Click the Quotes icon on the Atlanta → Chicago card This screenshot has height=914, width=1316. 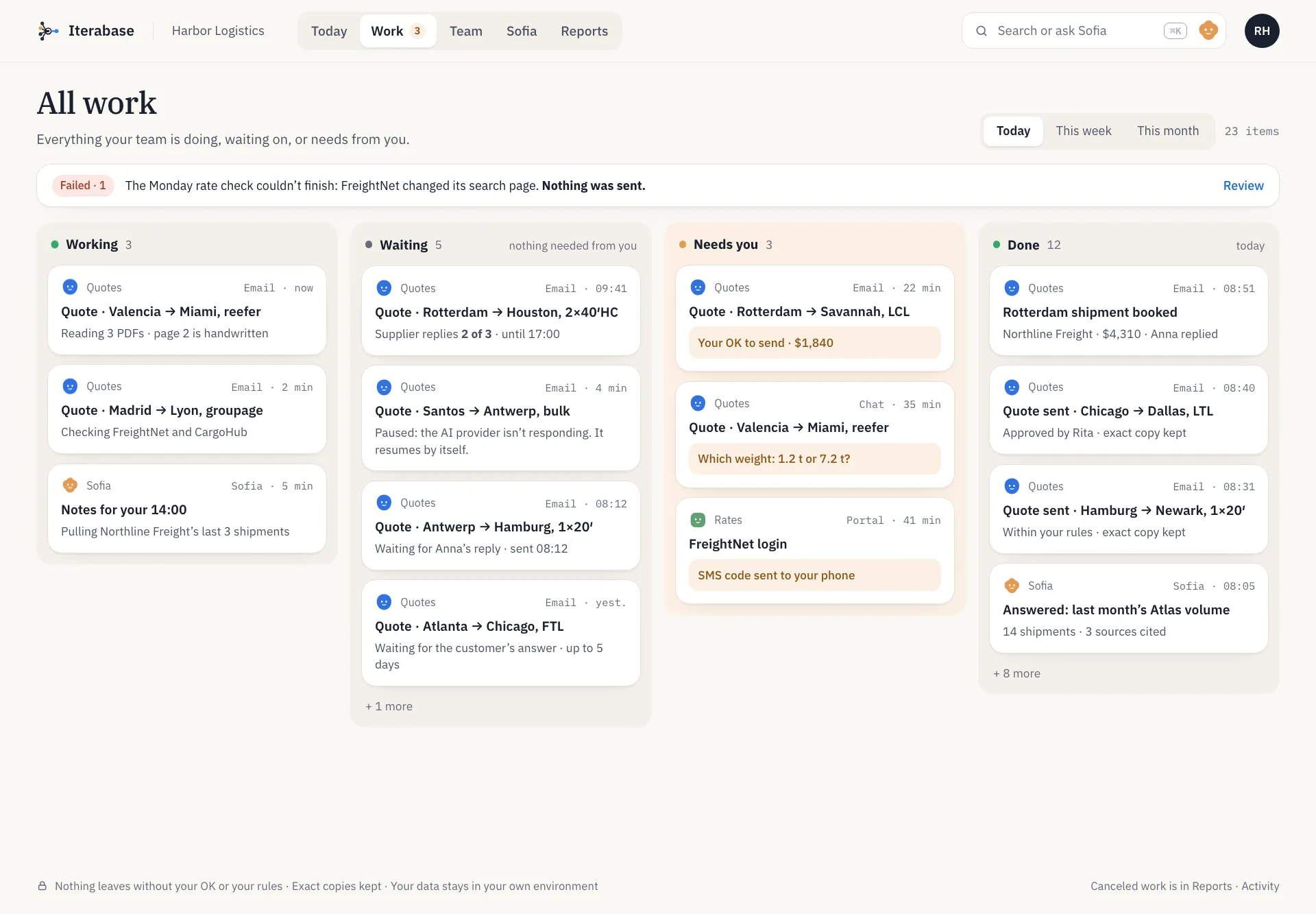[x=384, y=602]
